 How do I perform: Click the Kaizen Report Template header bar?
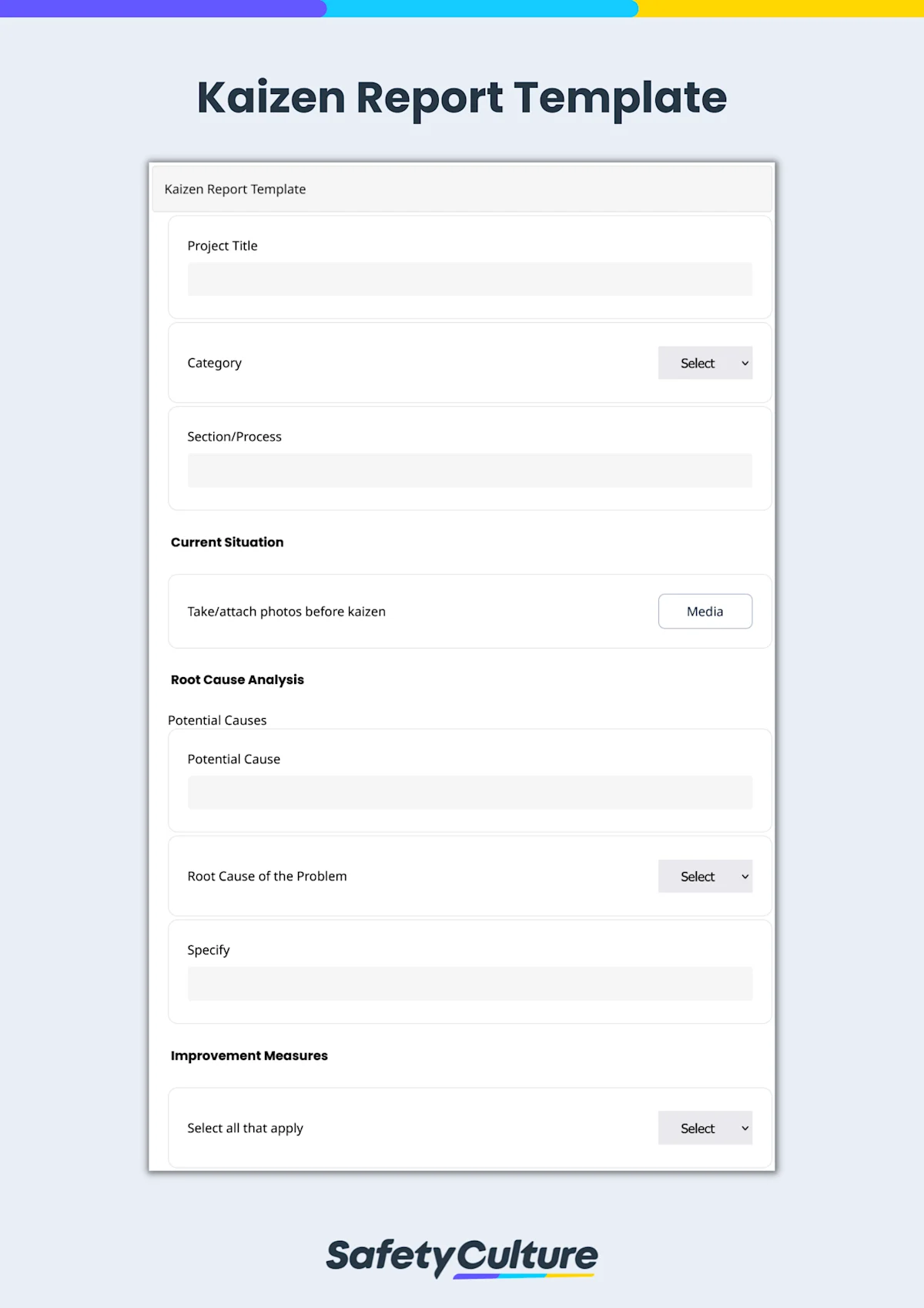coord(462,189)
